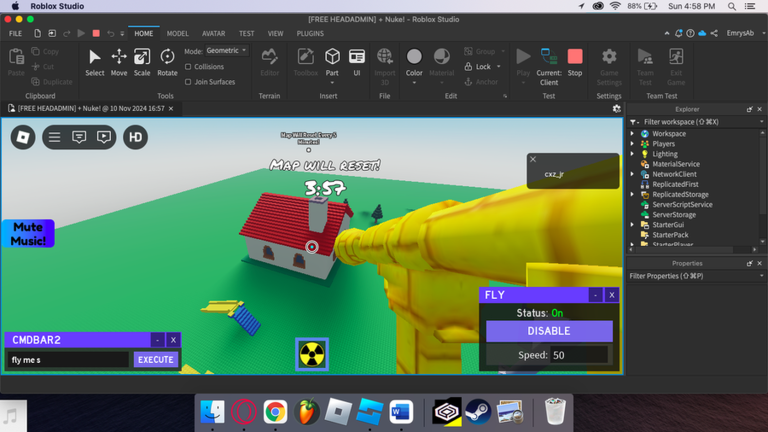Click the Filter workspace search field
This screenshot has height=432, width=768.
point(699,122)
